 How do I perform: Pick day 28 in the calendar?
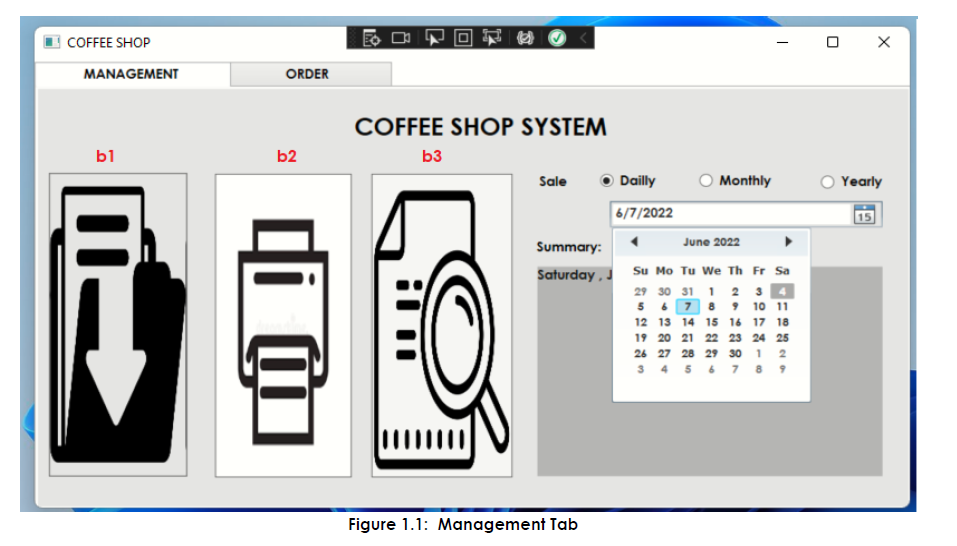pyautogui.click(x=688, y=354)
